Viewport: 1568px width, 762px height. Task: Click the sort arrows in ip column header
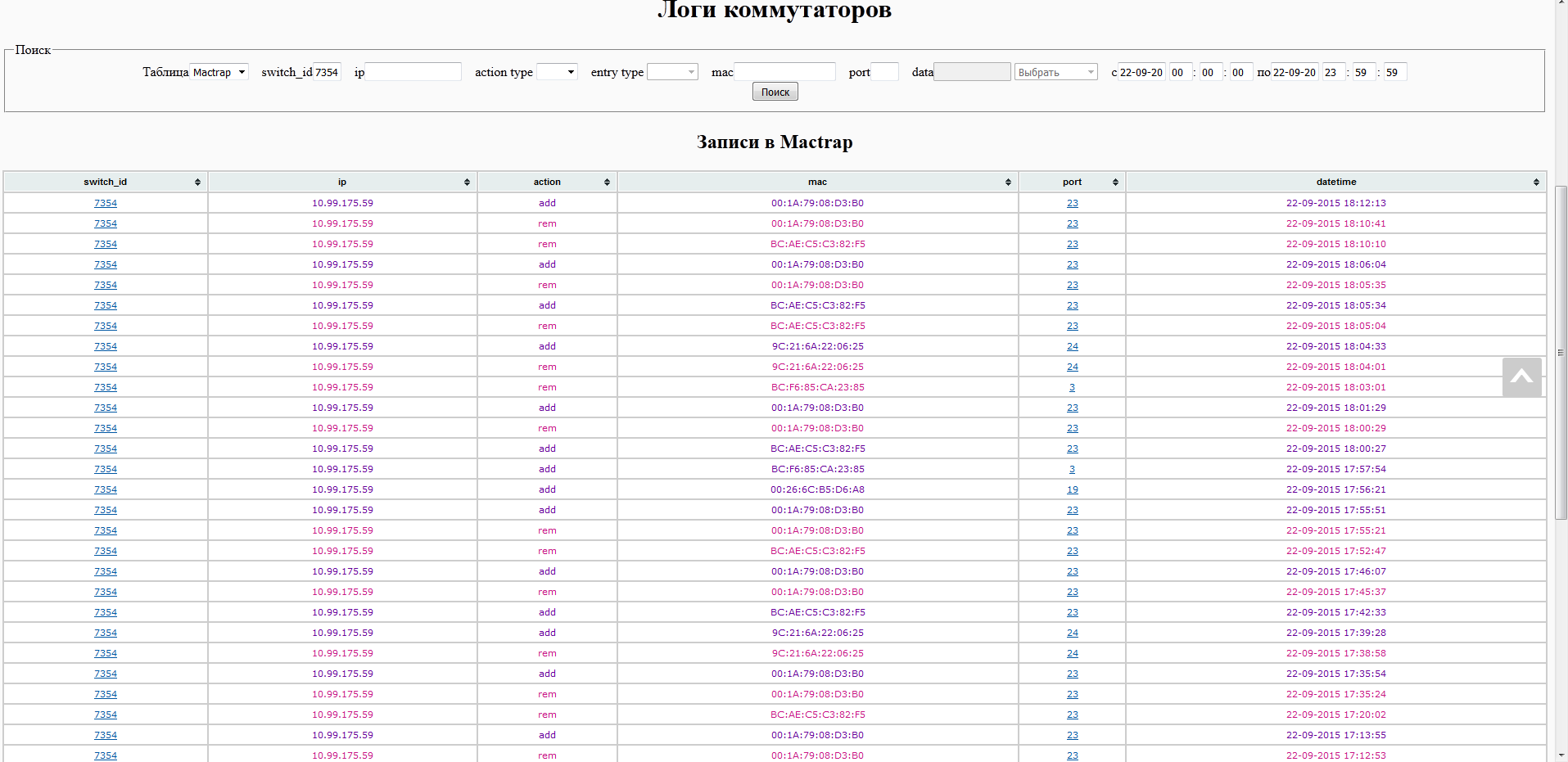pos(467,183)
